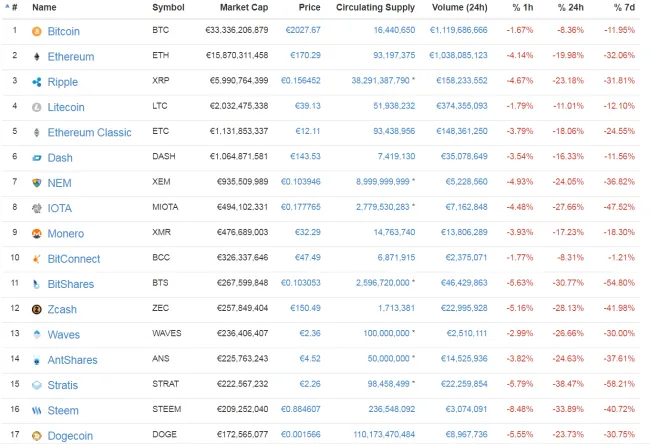Viewport: 650px width, 444px height.
Task: Click the Bitcoin coin icon
Action: pyautogui.click(x=37, y=31)
